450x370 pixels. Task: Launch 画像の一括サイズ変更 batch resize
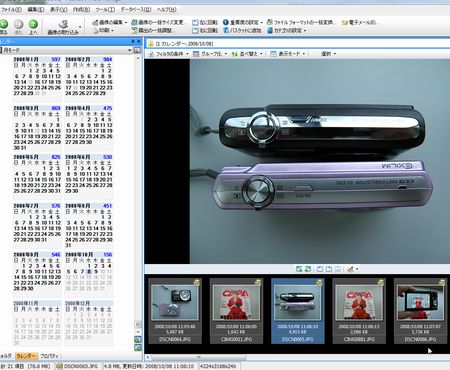click(x=159, y=22)
